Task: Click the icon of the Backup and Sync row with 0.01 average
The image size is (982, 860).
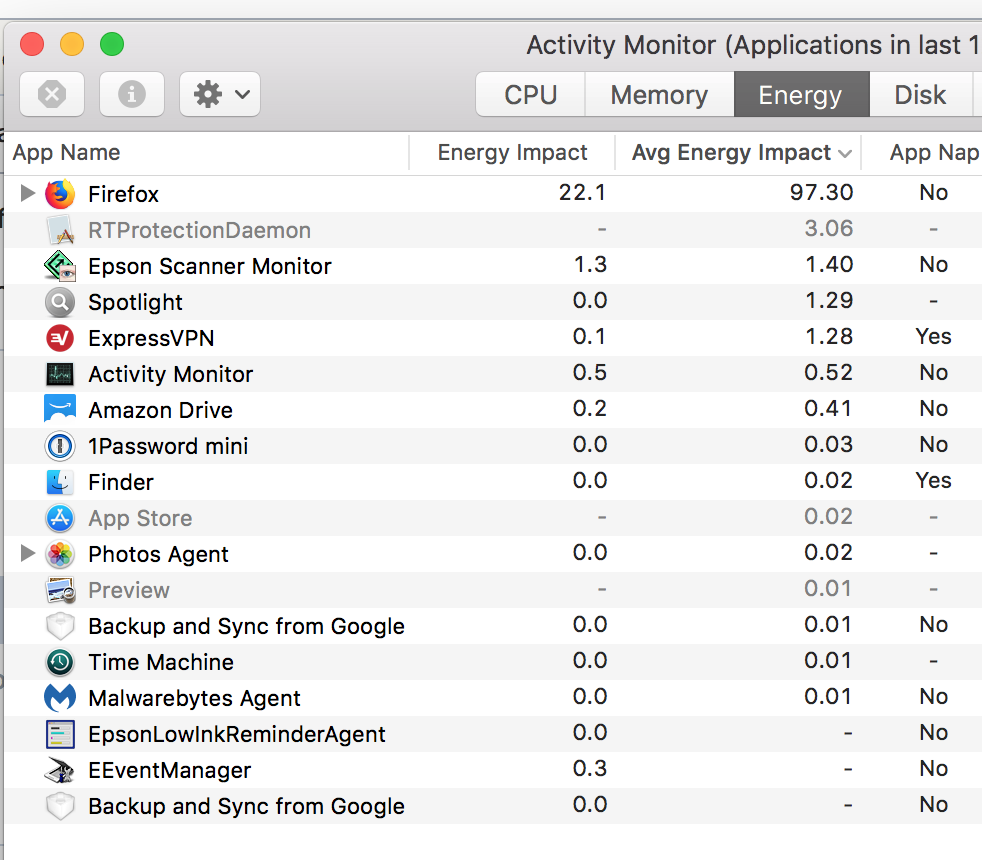Action: pos(60,626)
